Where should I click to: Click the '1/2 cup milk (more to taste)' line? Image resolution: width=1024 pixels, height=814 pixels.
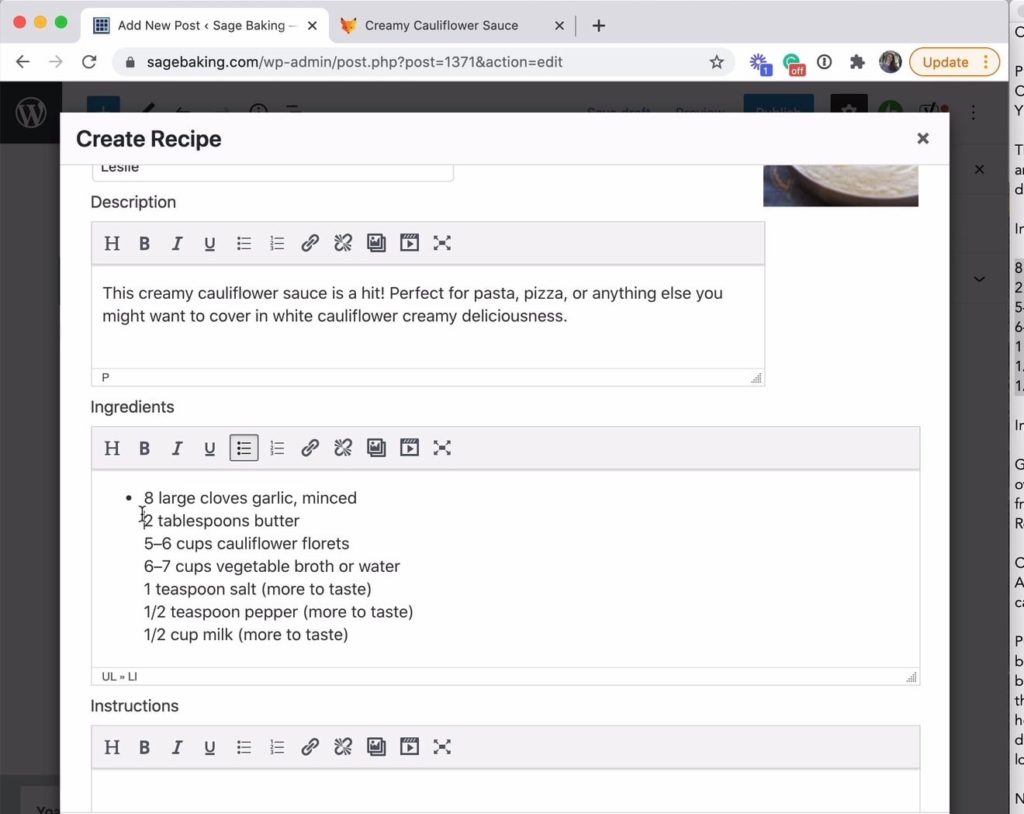[x=246, y=634]
